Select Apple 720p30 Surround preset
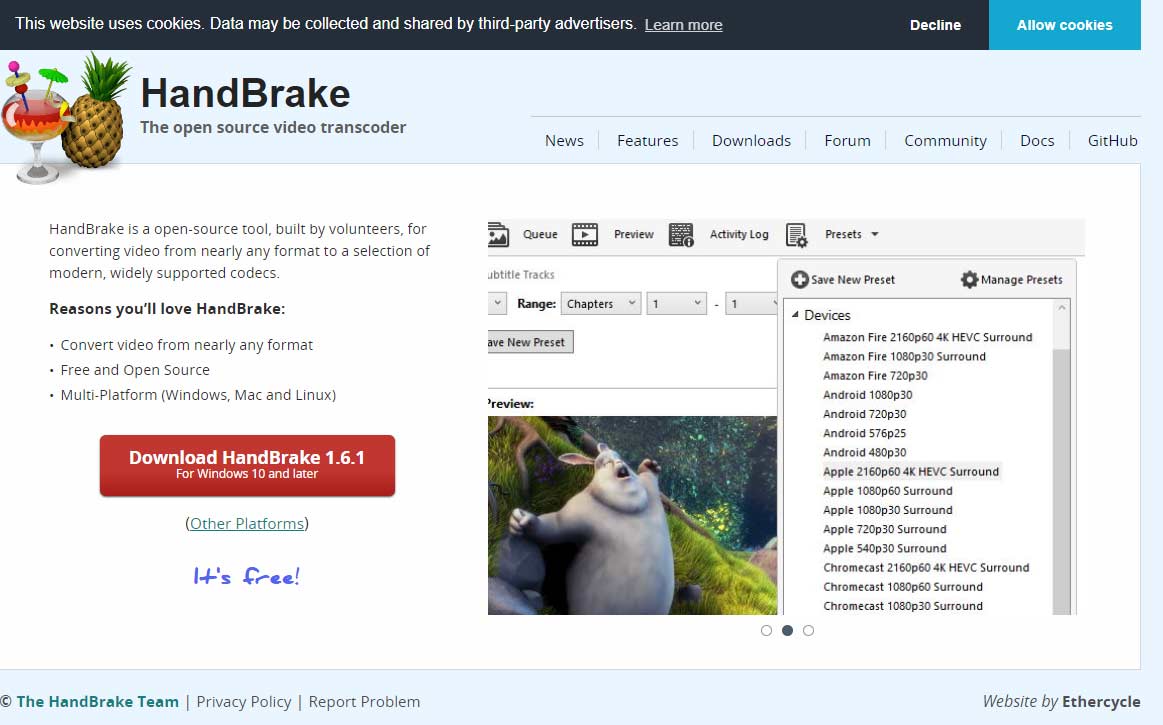Screen dimensions: 1163x725 [x=885, y=530]
